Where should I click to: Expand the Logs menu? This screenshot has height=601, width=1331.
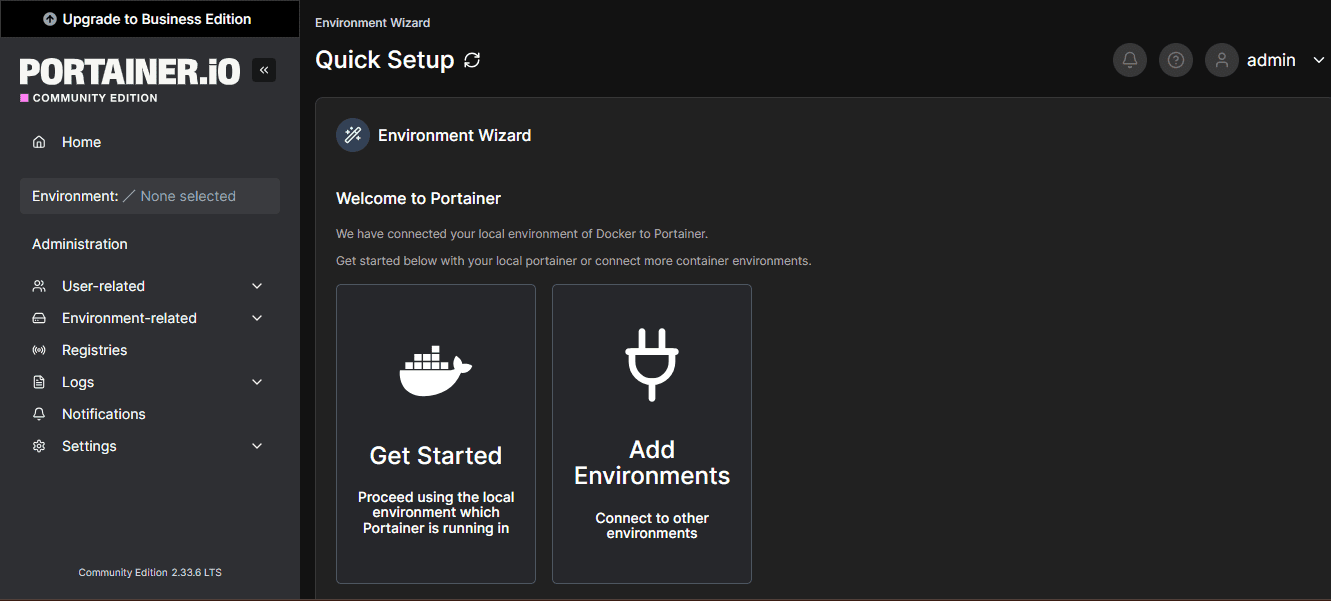pos(257,381)
